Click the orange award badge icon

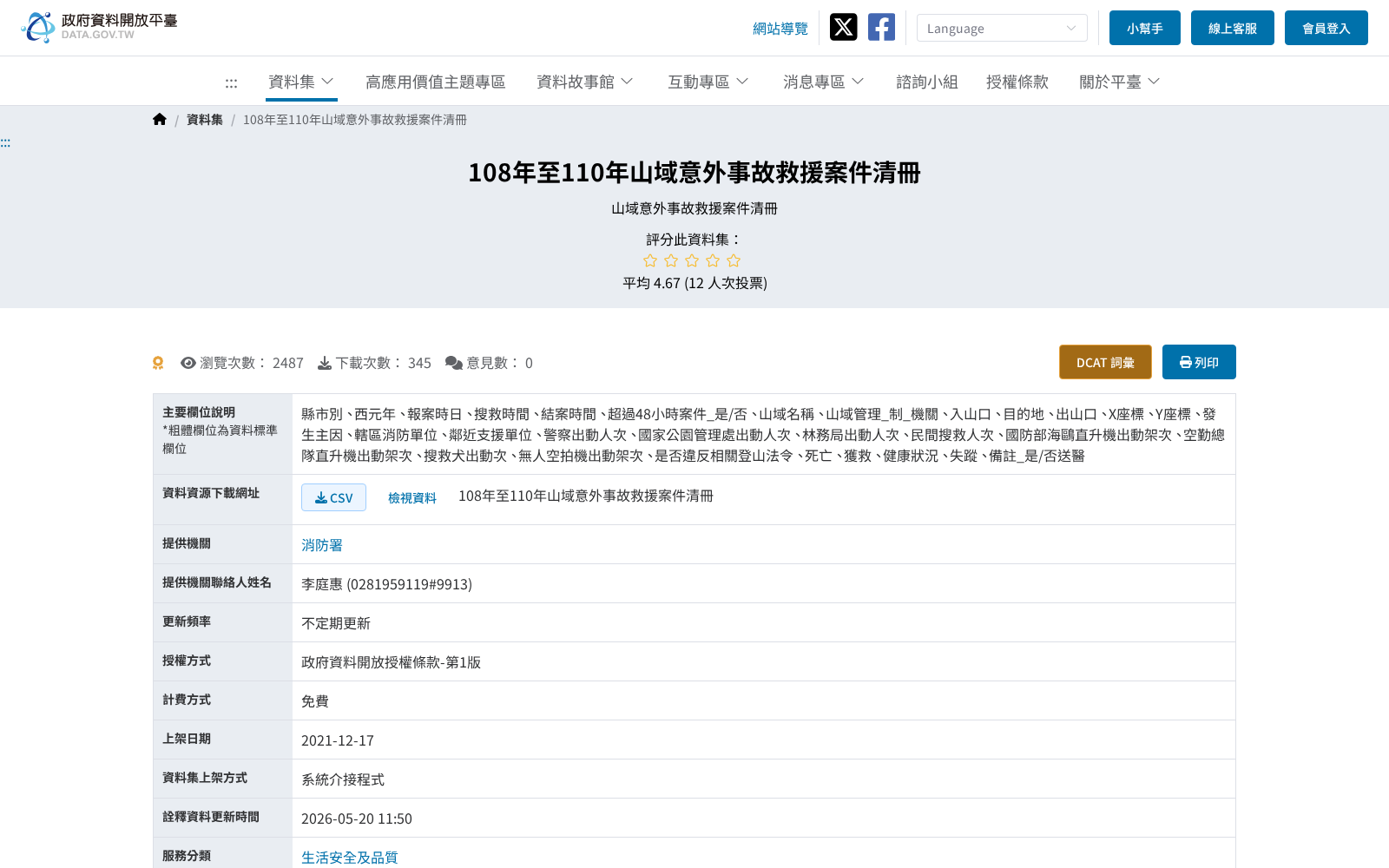158,363
